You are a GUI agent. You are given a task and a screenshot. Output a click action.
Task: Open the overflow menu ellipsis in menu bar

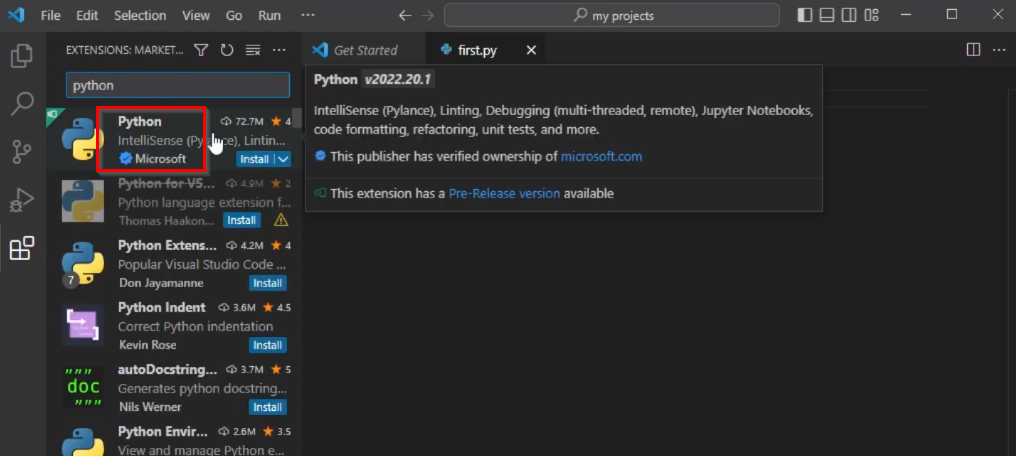(308, 15)
